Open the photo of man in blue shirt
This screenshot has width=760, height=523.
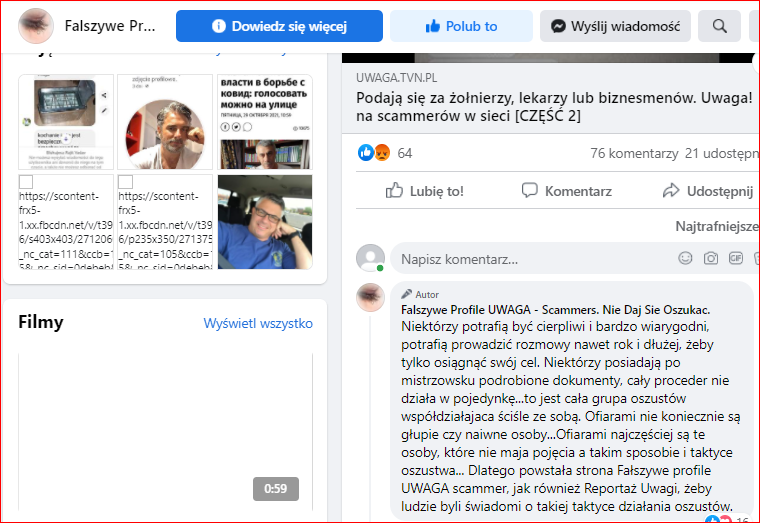coord(264,222)
